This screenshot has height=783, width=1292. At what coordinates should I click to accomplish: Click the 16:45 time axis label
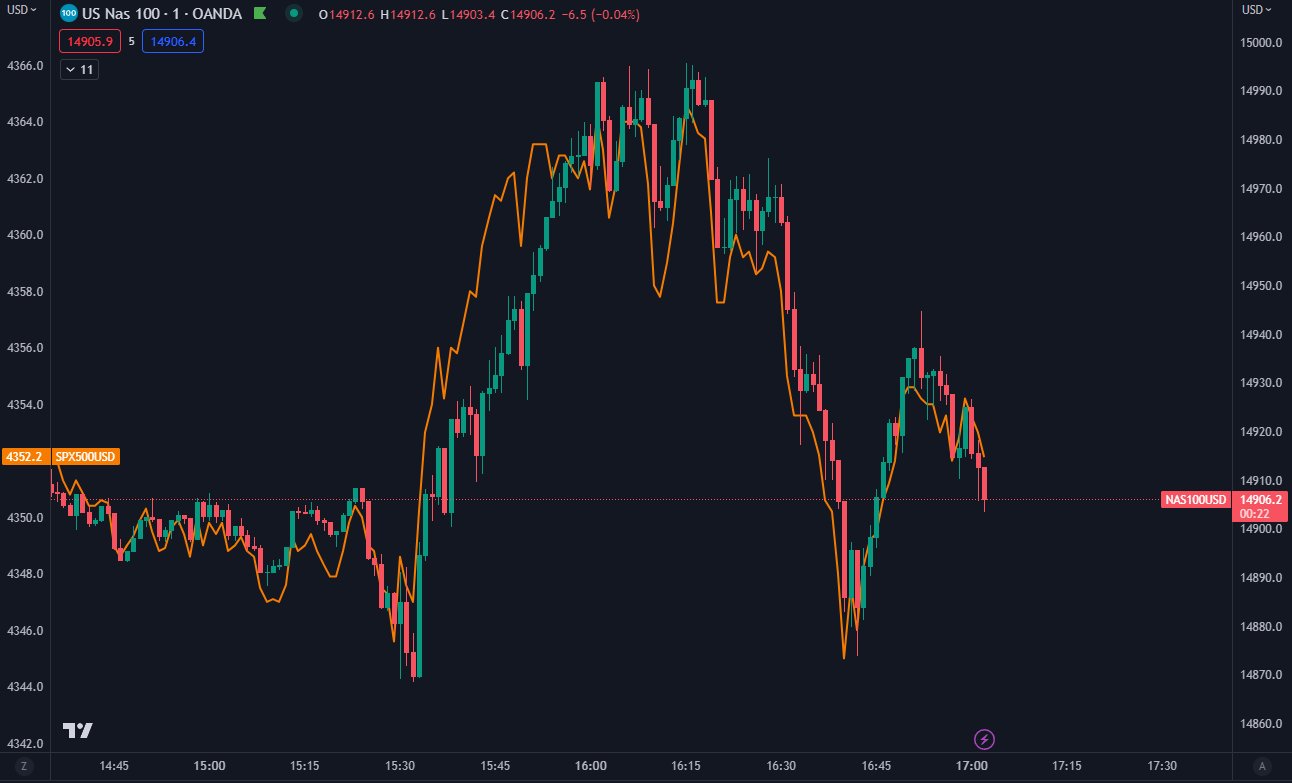click(x=876, y=766)
